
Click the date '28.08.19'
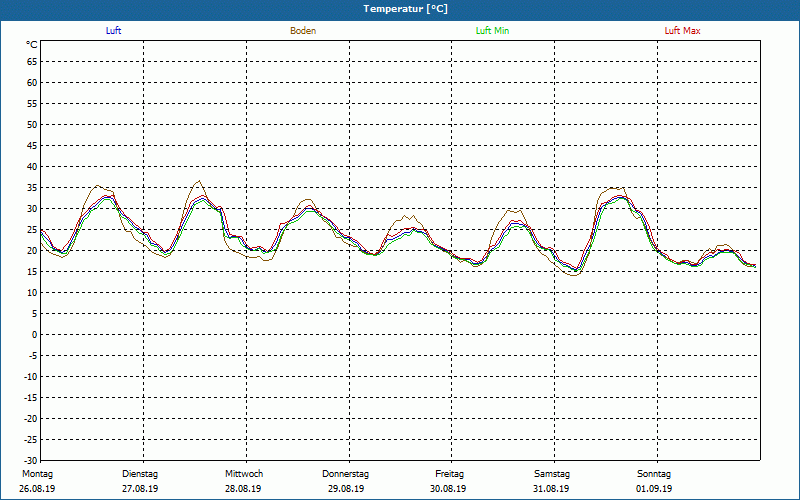[243, 489]
